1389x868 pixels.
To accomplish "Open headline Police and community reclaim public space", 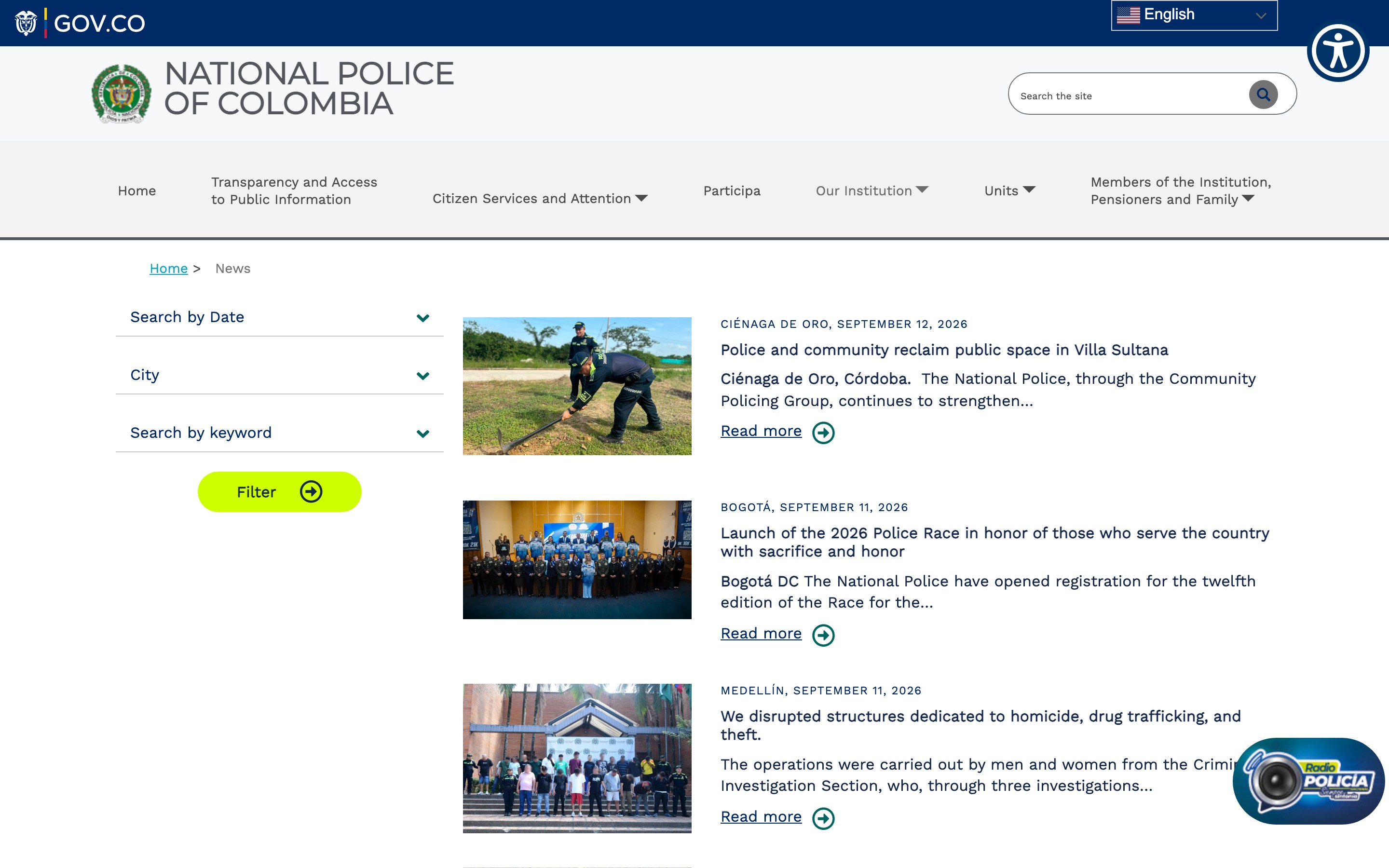I will coord(944,350).
